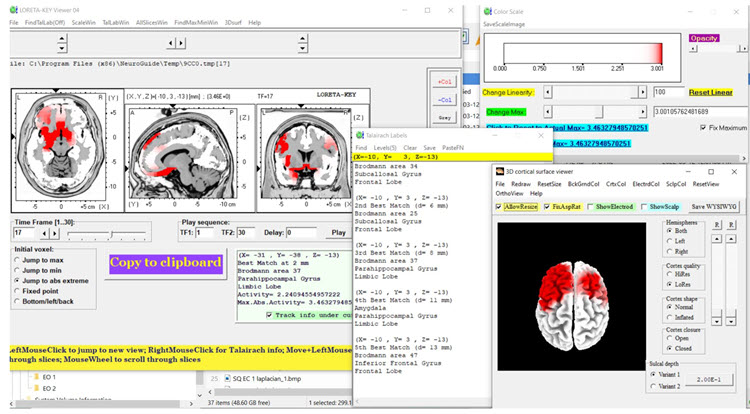Click the -Col color decrease button
This screenshot has width=750, height=414.
pyautogui.click(x=444, y=99)
